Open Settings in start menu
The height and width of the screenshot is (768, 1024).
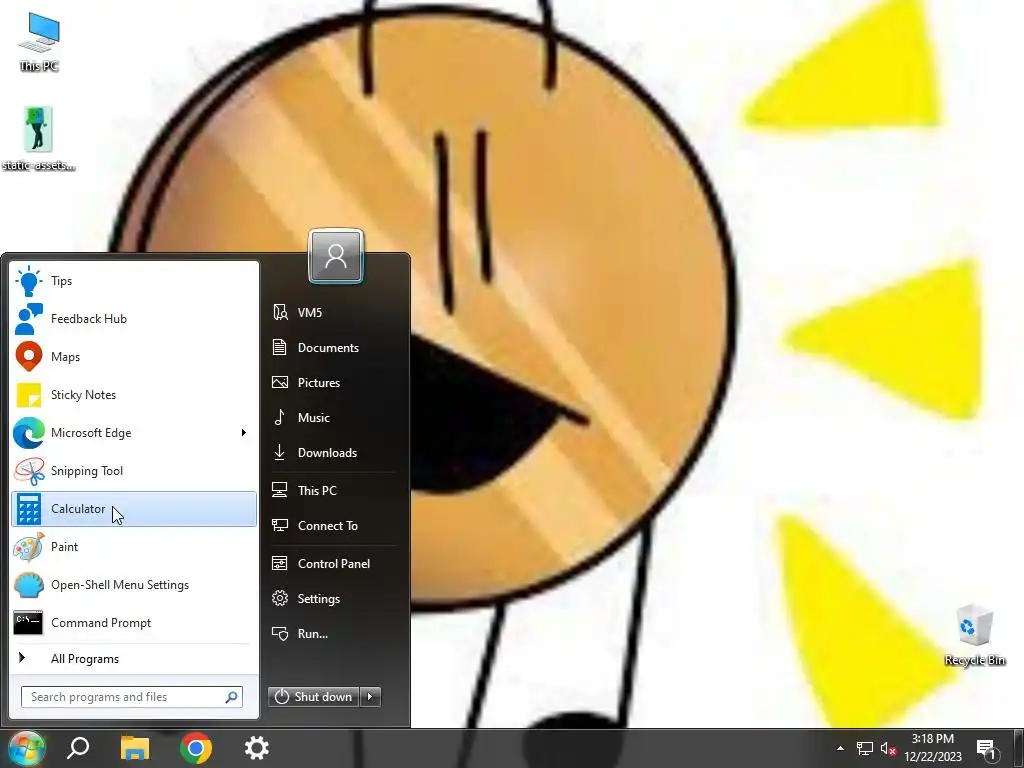[x=332, y=599]
